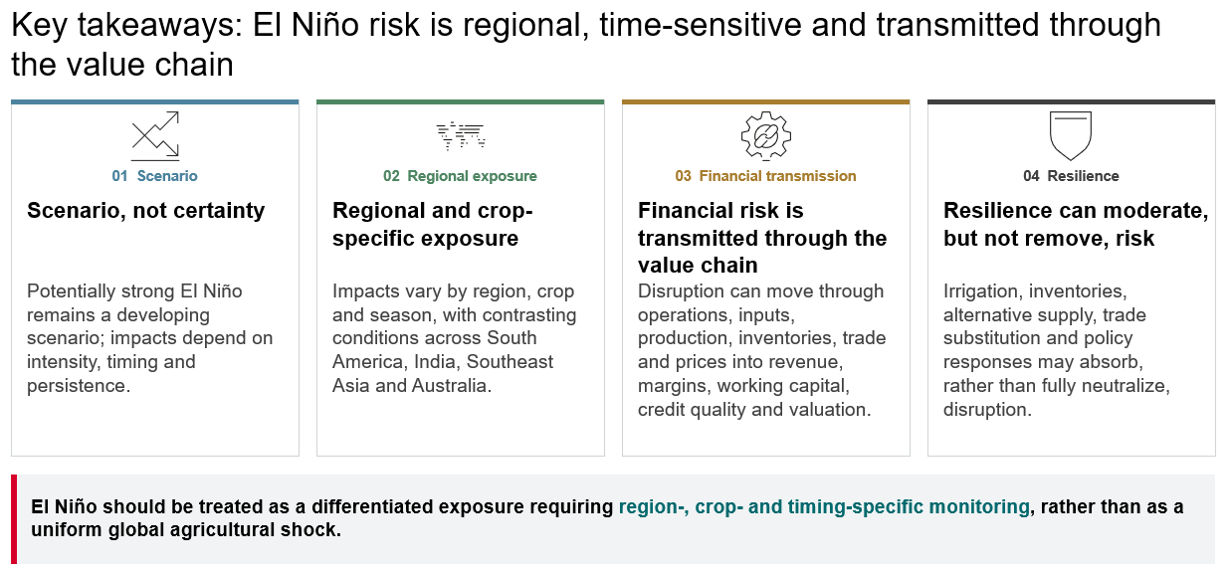Screen dimensions: 1228x573
Task: Click the crossing arrows scenario icon
Action: pyautogui.click(x=155, y=135)
